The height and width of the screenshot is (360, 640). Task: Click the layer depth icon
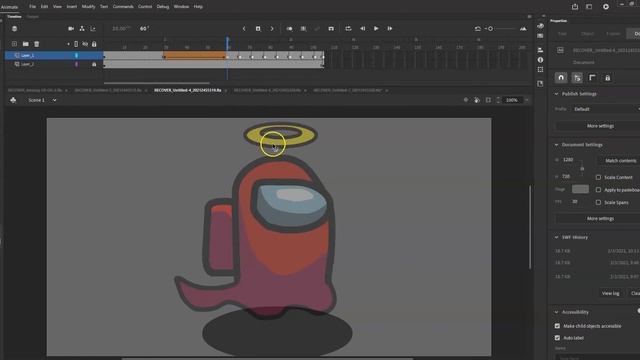(x=93, y=29)
